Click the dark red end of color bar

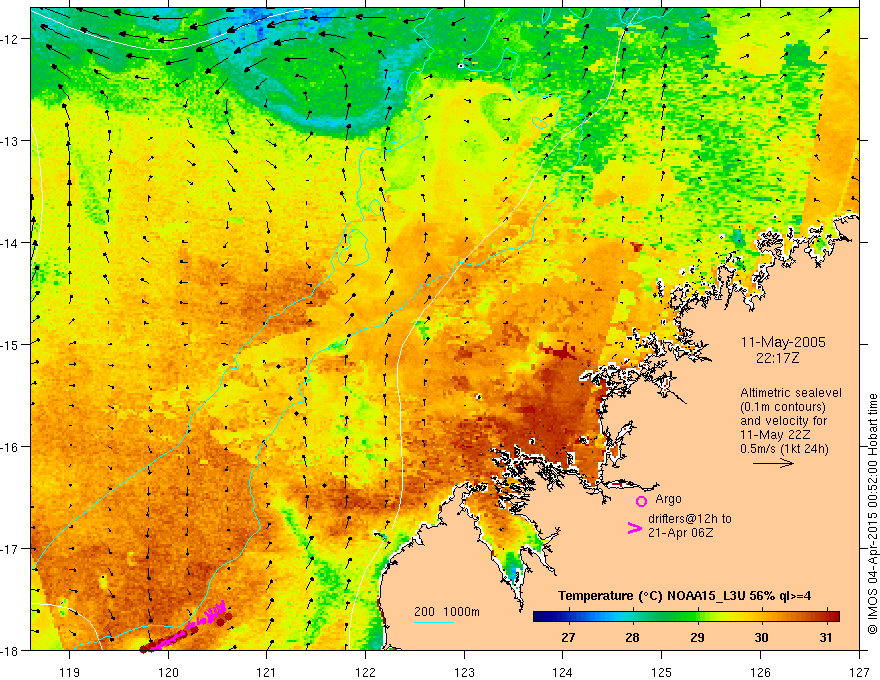[x=835, y=616]
